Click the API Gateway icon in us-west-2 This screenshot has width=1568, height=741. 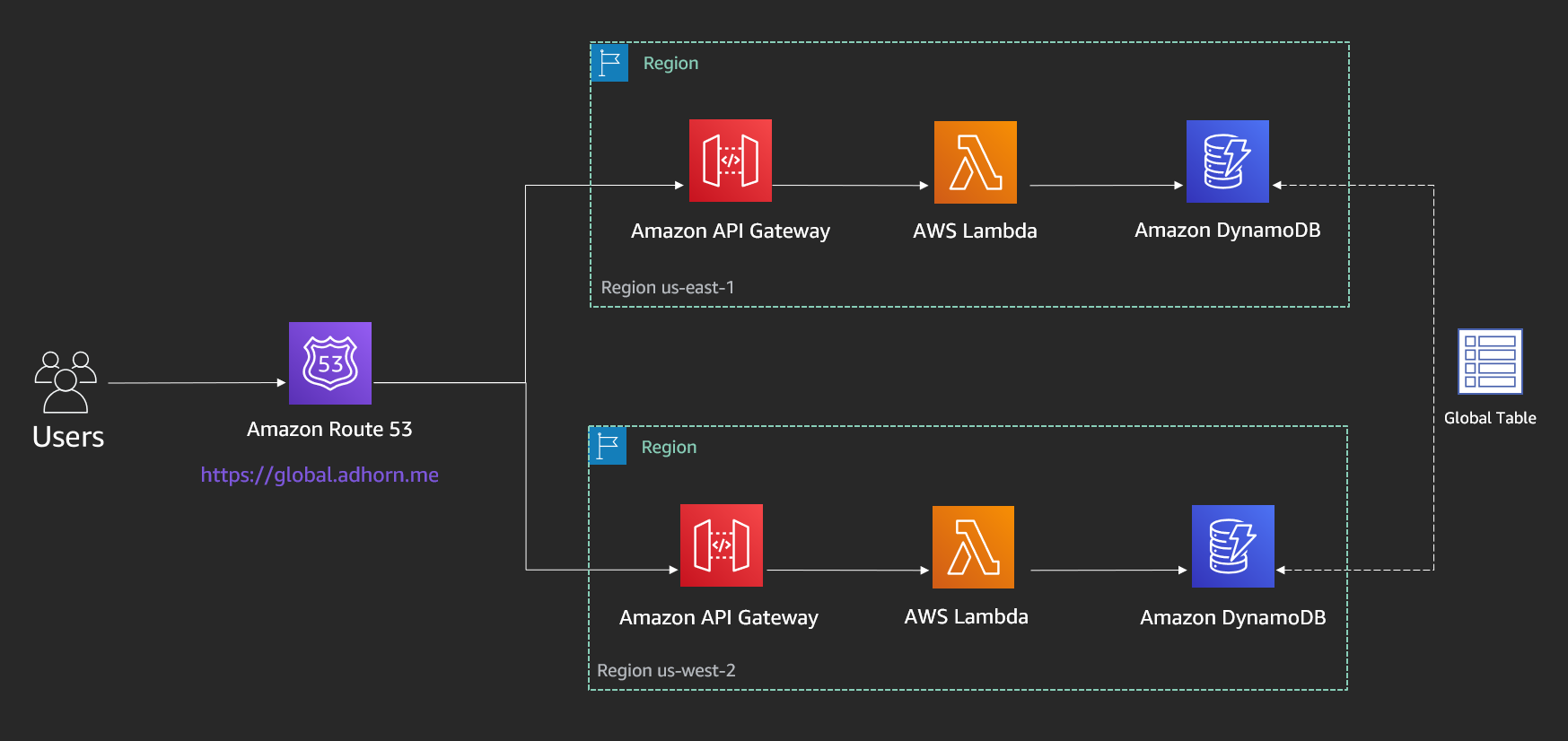[x=722, y=545]
